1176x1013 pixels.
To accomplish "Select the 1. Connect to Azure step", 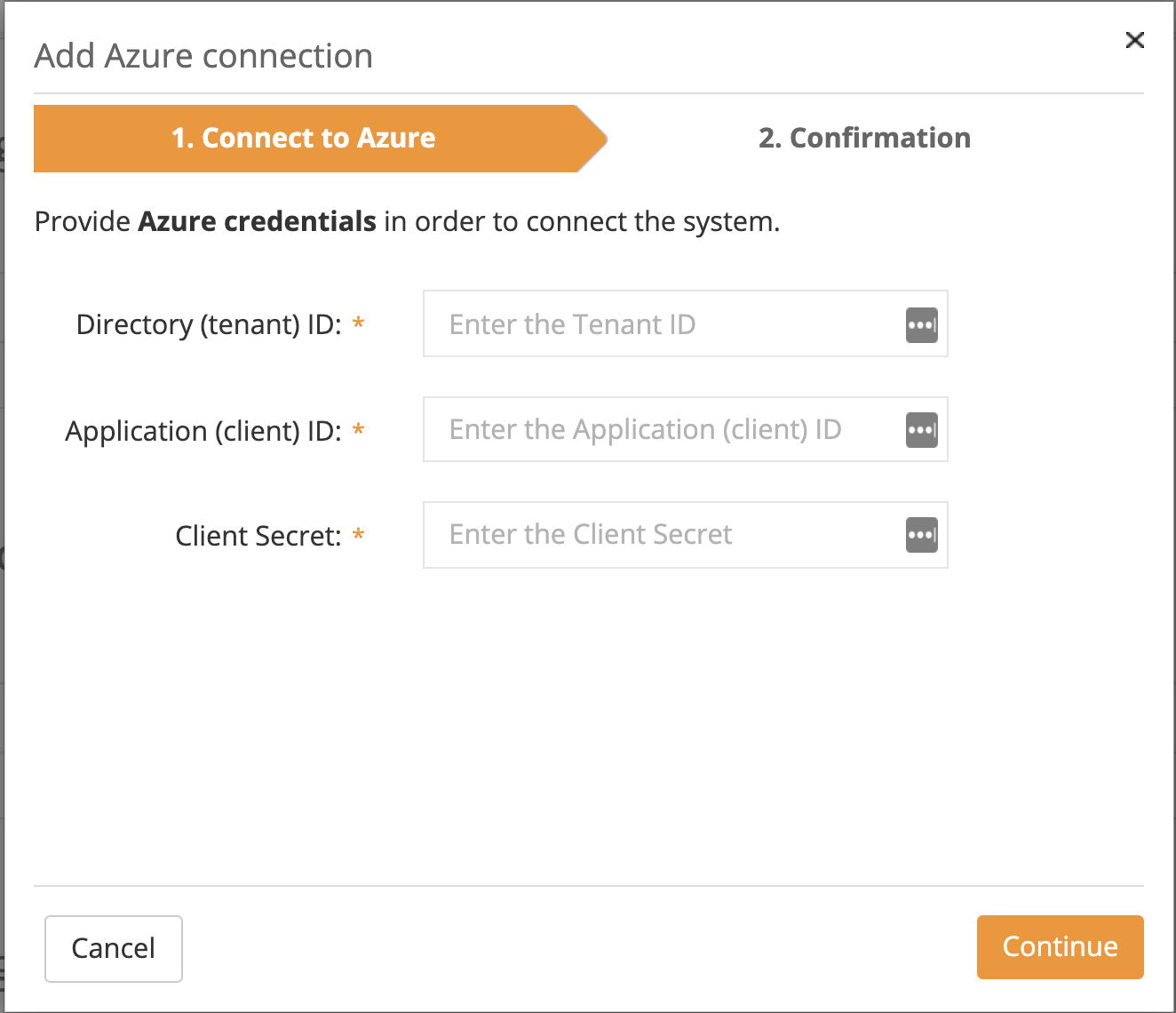I will click(304, 139).
